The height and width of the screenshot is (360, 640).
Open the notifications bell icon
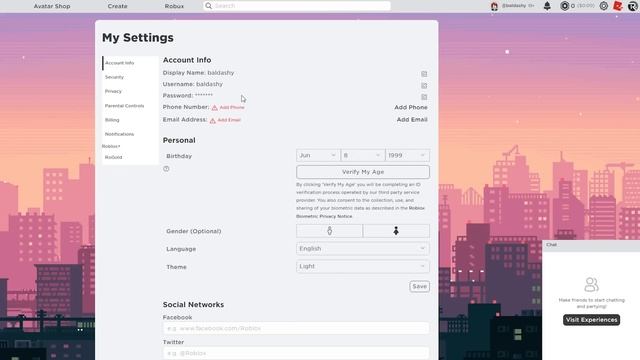pyautogui.click(x=547, y=6)
